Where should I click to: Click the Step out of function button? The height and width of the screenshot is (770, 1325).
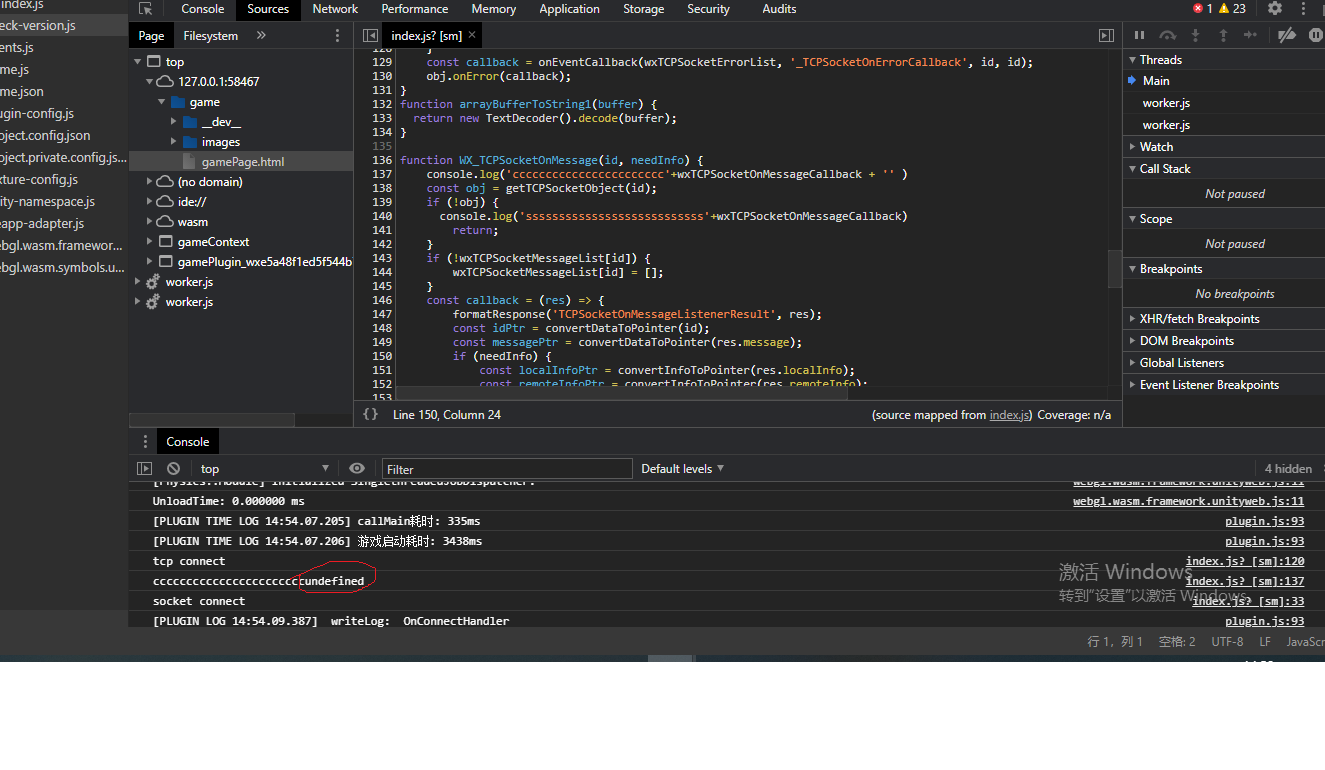[x=1222, y=35]
